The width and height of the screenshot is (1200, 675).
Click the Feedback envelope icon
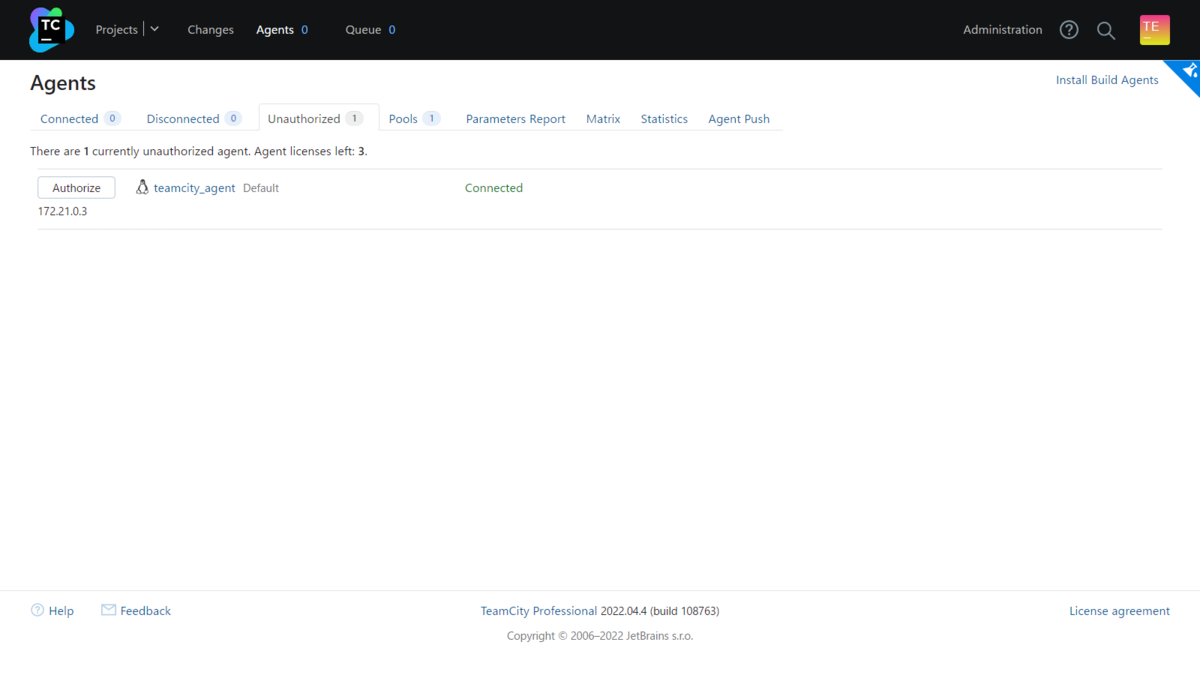point(109,610)
